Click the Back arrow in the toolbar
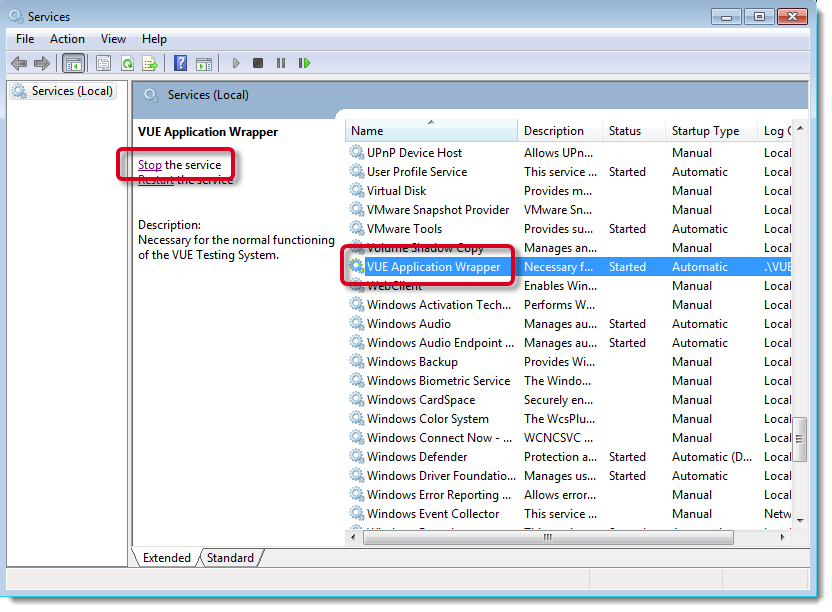832x612 pixels. coord(19,64)
